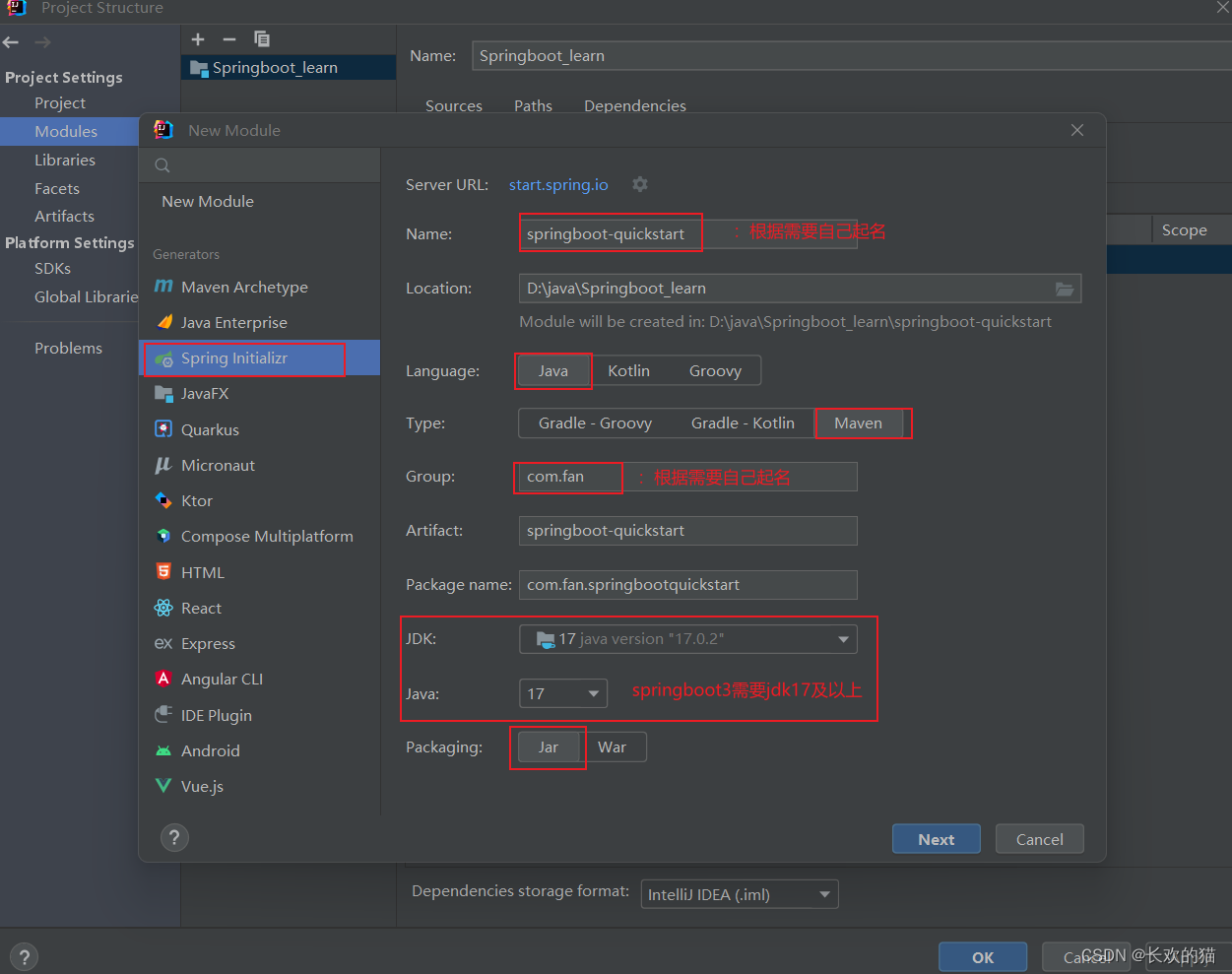1232x974 pixels.
Task: Select Groovy language option
Action: pyautogui.click(x=715, y=371)
